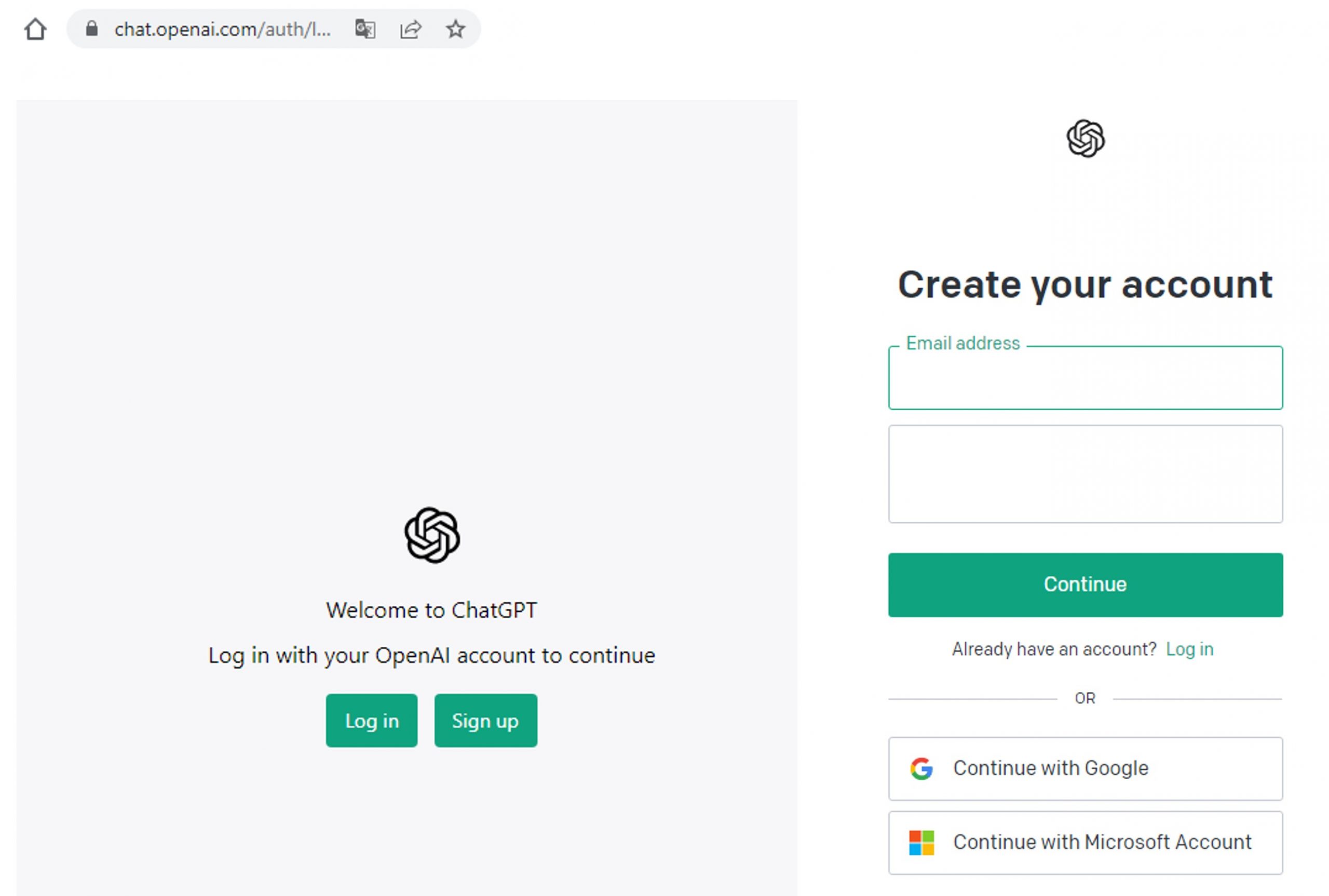Click the Already have an account text

pos(1054,649)
